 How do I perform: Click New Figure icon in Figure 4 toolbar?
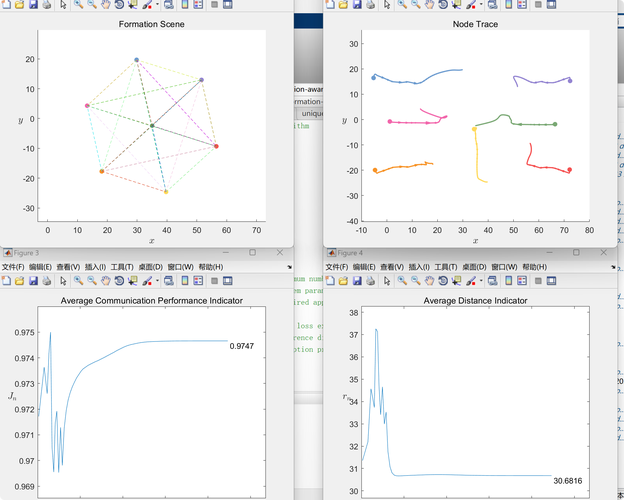[x=331, y=282]
